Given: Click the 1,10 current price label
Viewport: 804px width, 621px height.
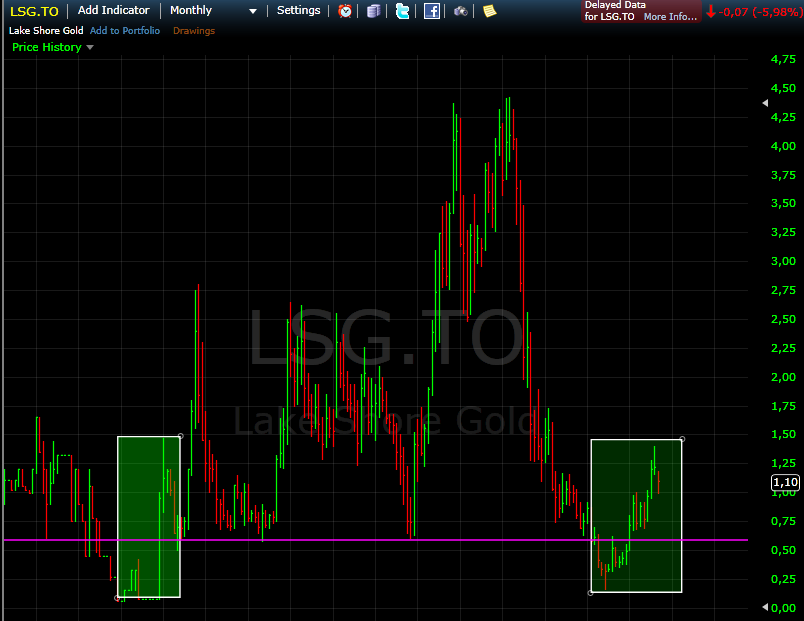Looking at the screenshot, I should coord(785,482).
